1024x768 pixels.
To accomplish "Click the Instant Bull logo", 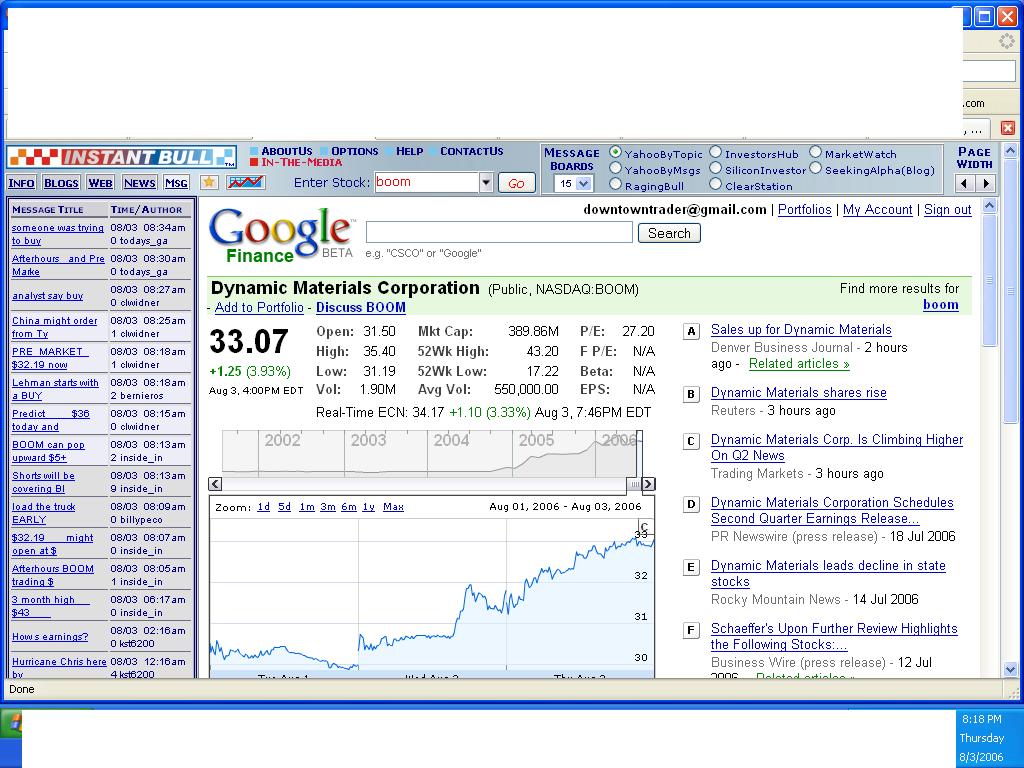I will tap(122, 157).
